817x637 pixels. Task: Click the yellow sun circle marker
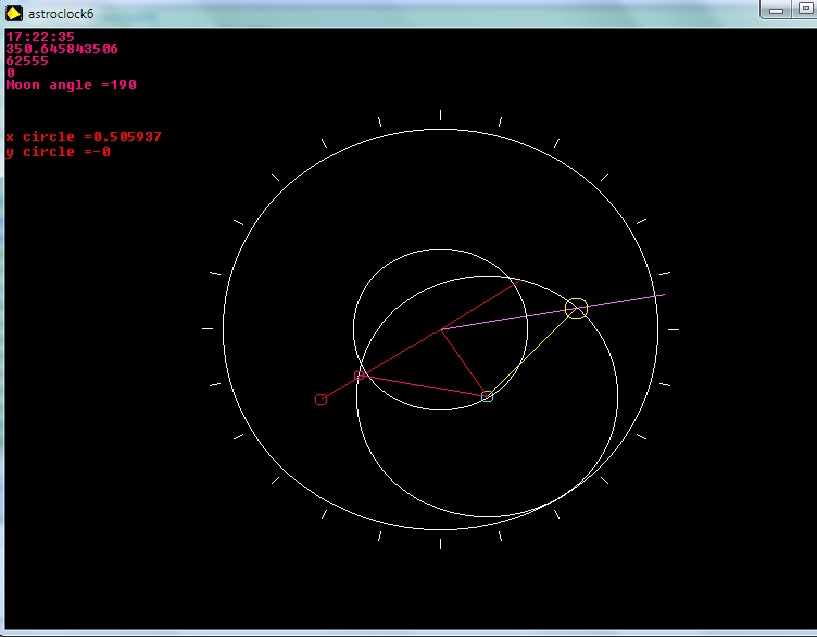click(x=576, y=309)
